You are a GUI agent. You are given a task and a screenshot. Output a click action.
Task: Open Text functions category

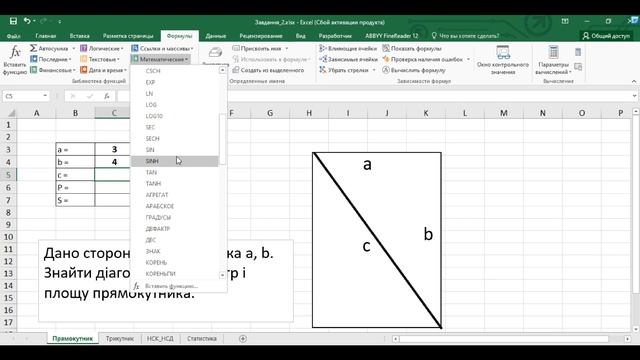coord(100,59)
